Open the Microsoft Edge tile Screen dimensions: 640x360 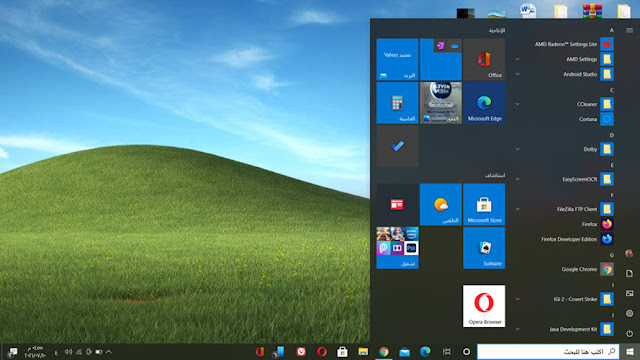[x=484, y=103]
